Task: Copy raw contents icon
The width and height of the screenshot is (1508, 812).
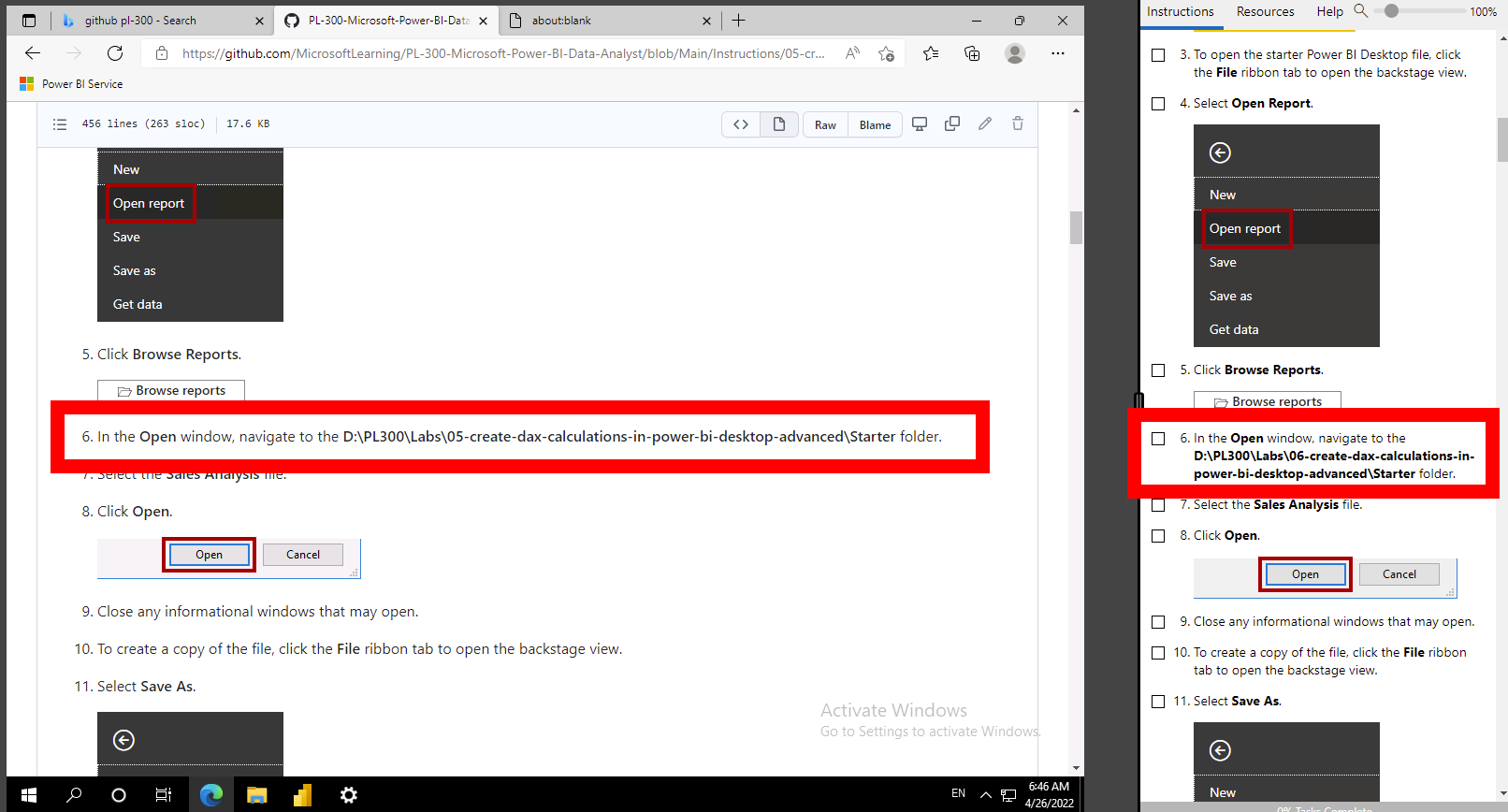Action: 952,123
